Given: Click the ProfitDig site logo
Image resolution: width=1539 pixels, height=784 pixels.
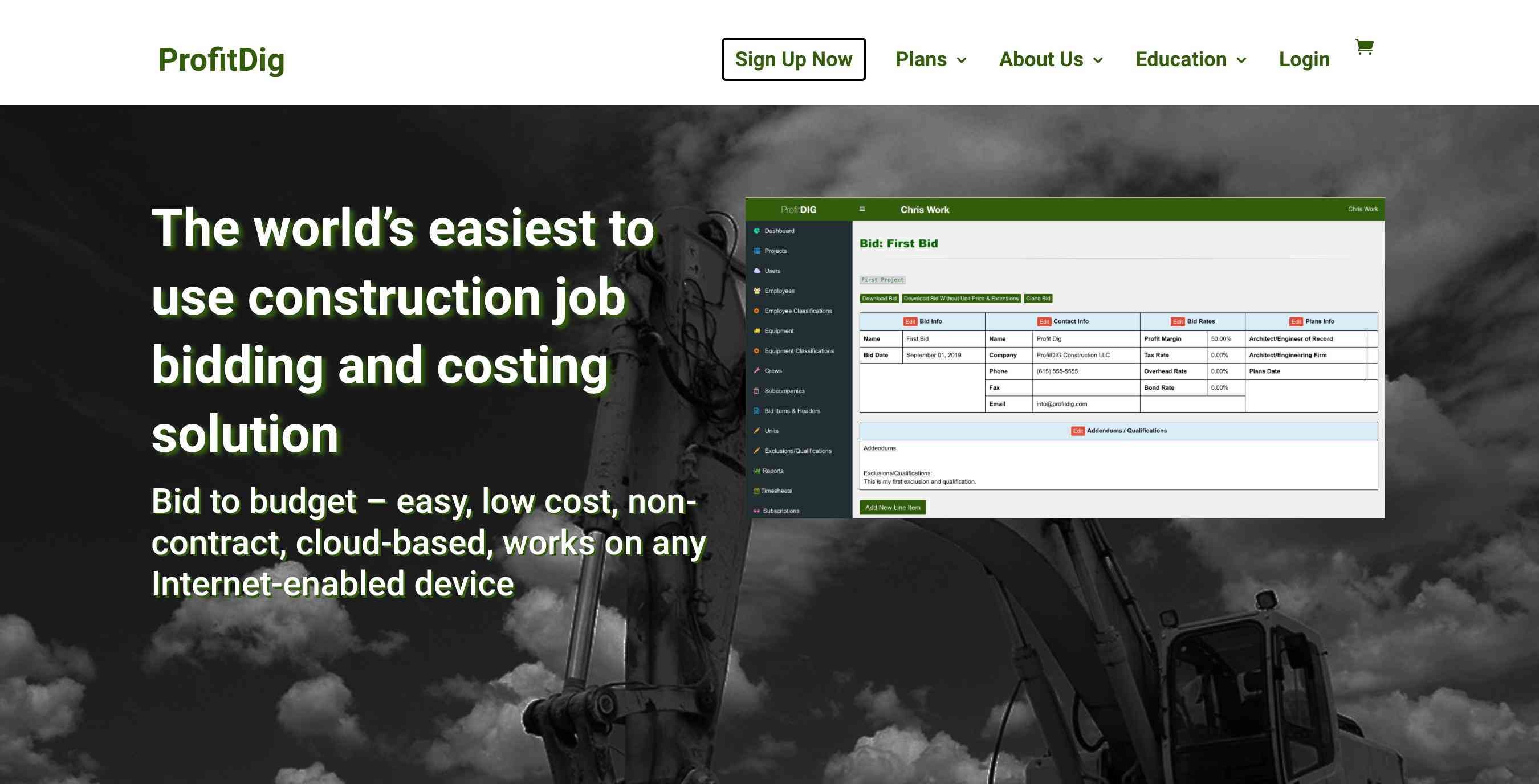Looking at the screenshot, I should click(221, 60).
